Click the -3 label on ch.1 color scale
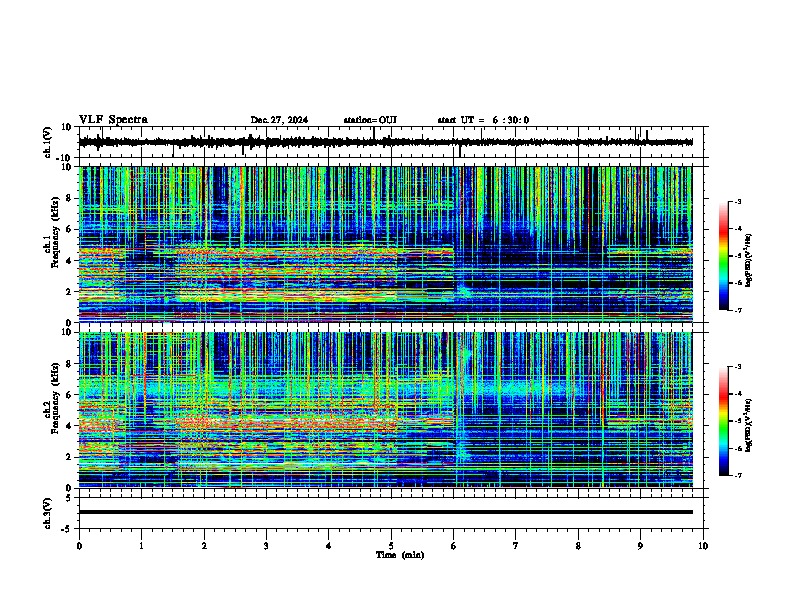 pos(737,201)
